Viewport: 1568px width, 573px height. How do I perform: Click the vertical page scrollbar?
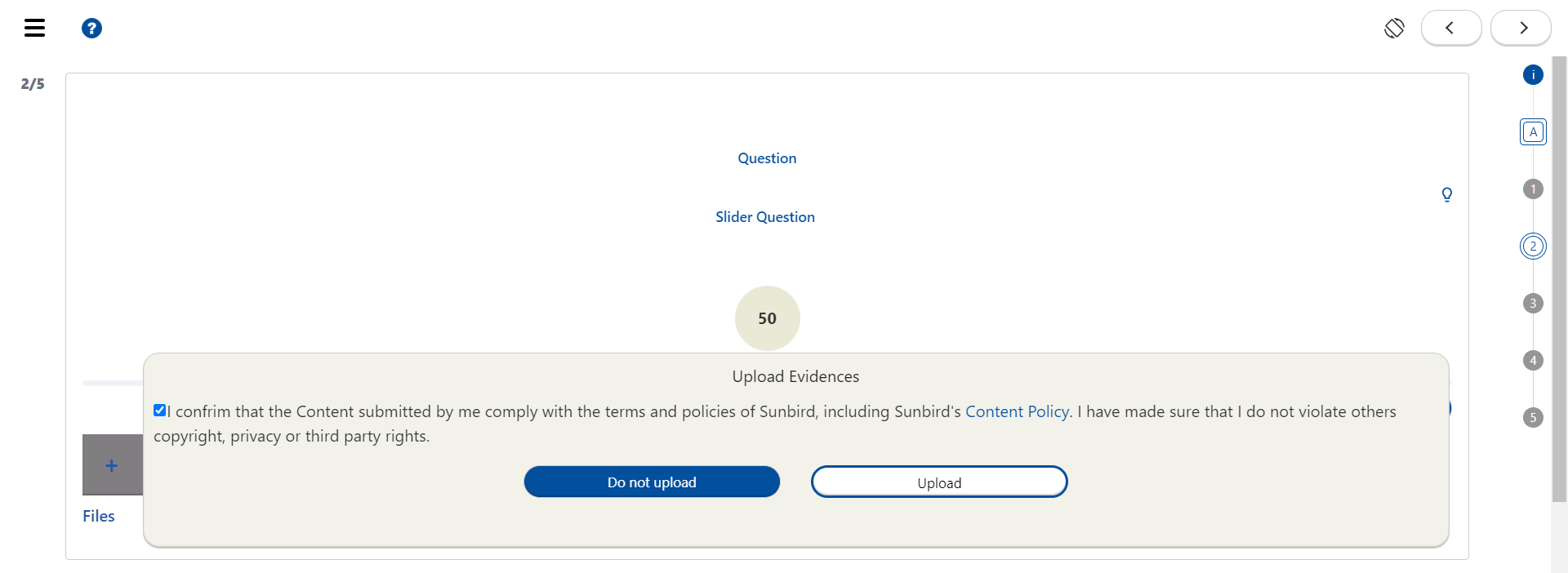click(x=1559, y=278)
